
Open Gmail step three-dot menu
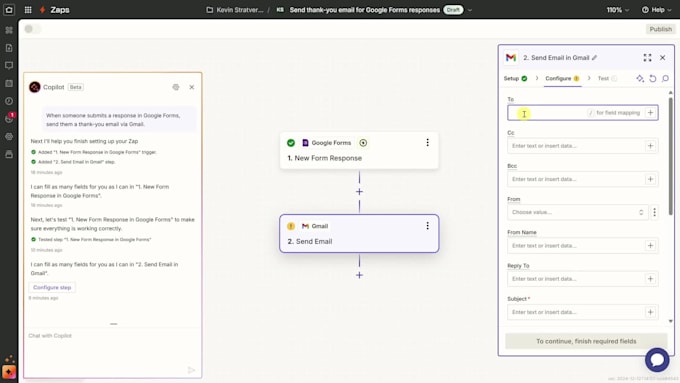[427, 226]
